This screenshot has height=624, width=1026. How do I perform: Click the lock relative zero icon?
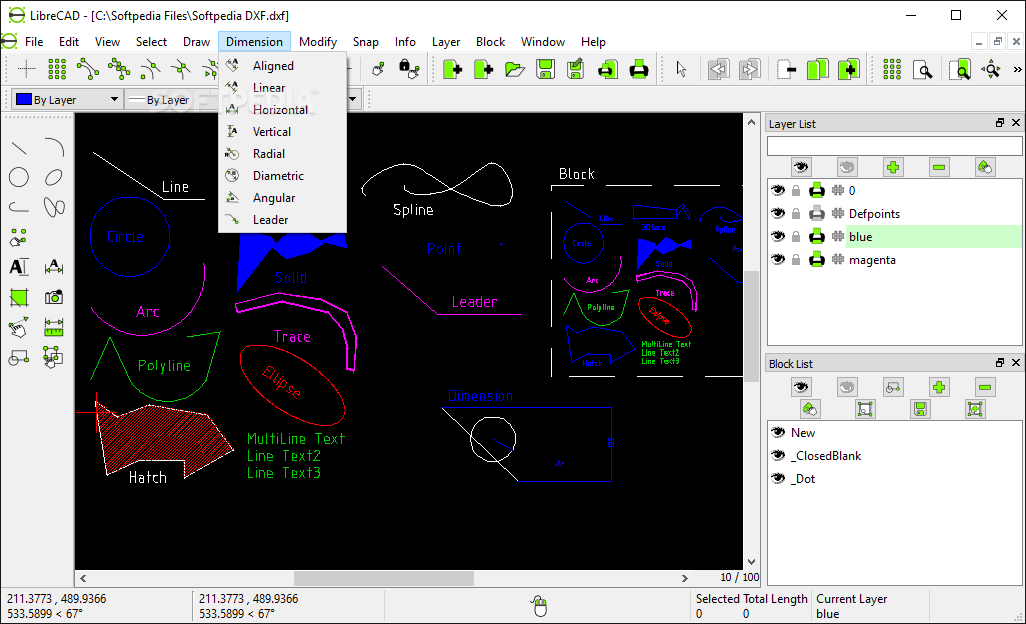(409, 69)
